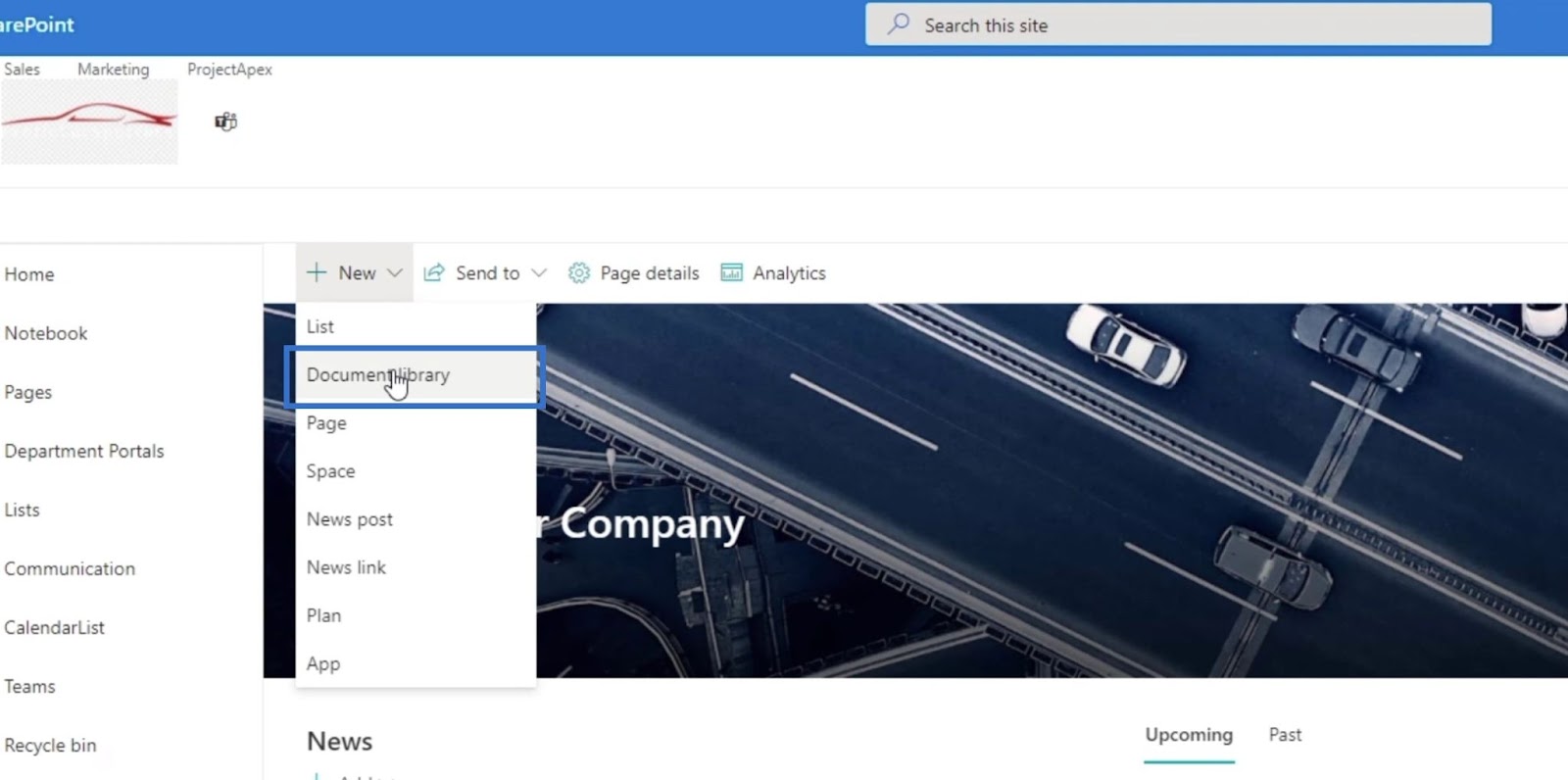
Task: Click the Analytics text label
Action: pos(789,272)
